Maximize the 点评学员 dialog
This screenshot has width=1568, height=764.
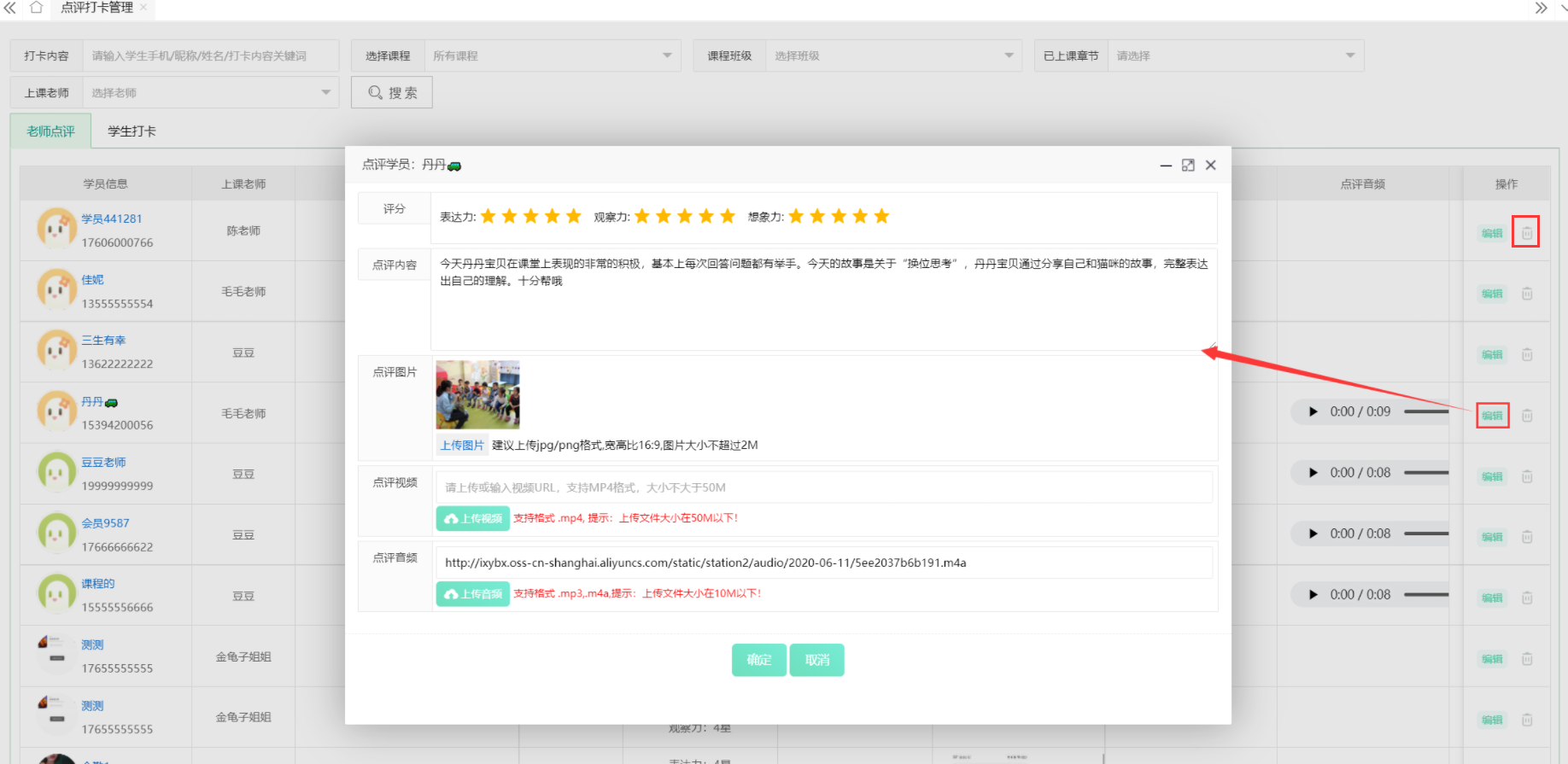pos(1188,165)
